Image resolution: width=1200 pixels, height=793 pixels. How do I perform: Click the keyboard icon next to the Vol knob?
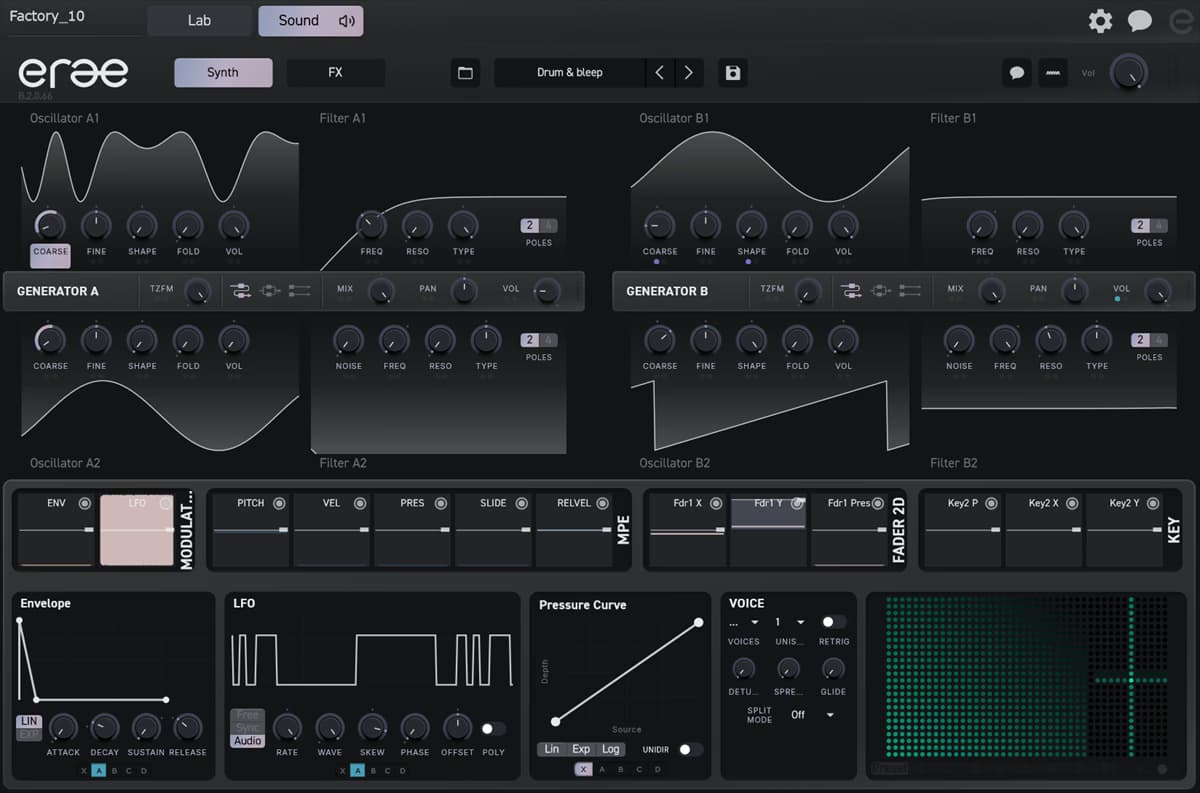click(1052, 73)
